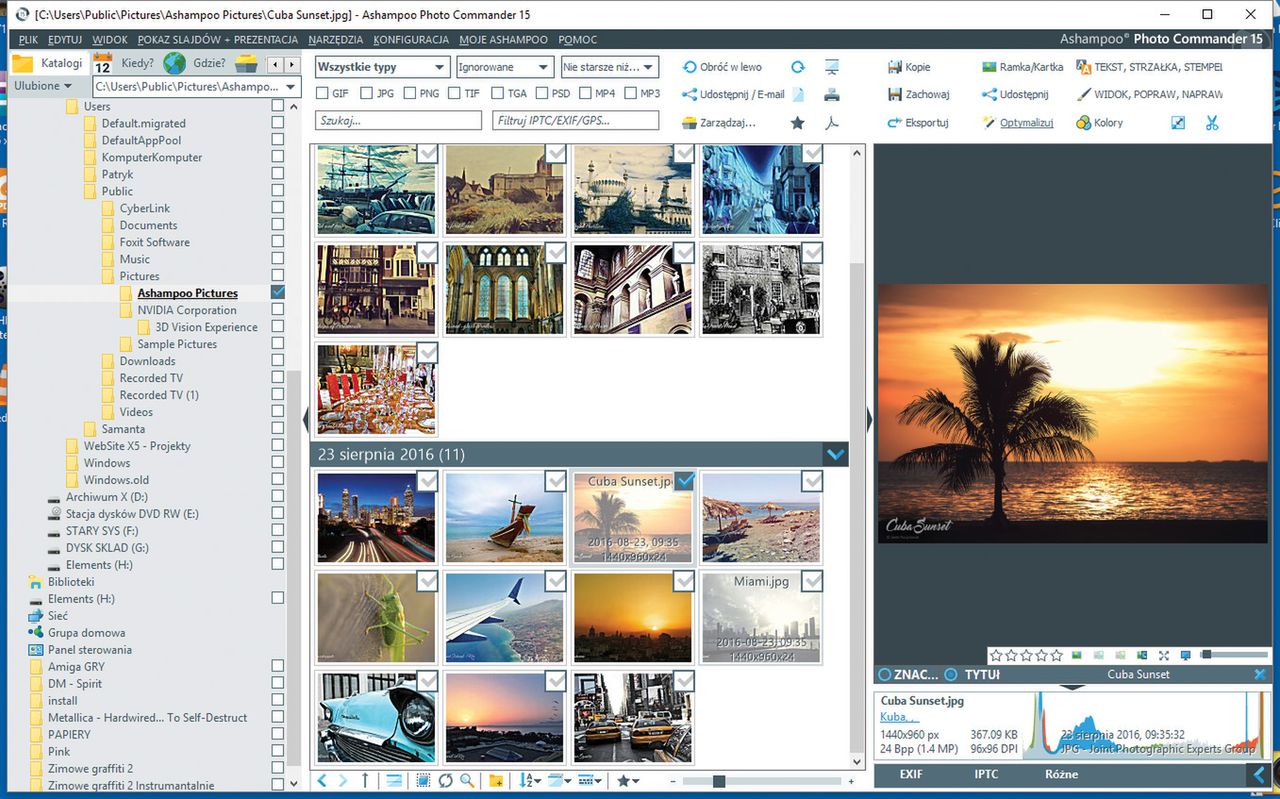
Task: Open the NARZĘDZIA menu
Action: 336,39
